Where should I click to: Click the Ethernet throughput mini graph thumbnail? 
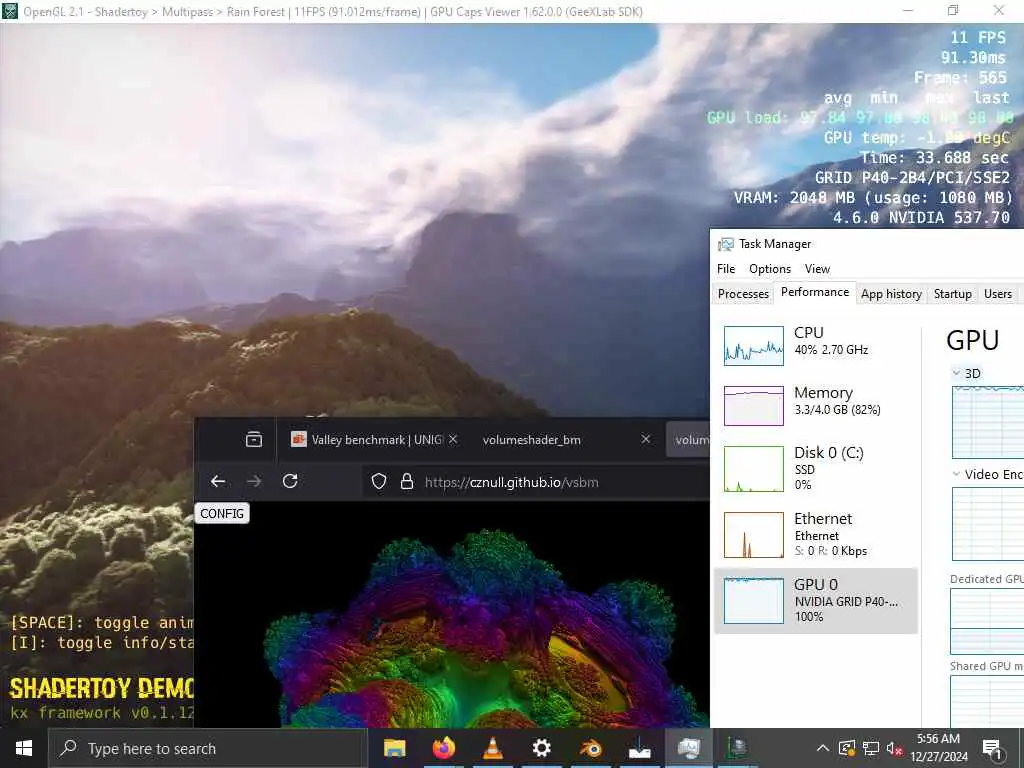pyautogui.click(x=754, y=535)
